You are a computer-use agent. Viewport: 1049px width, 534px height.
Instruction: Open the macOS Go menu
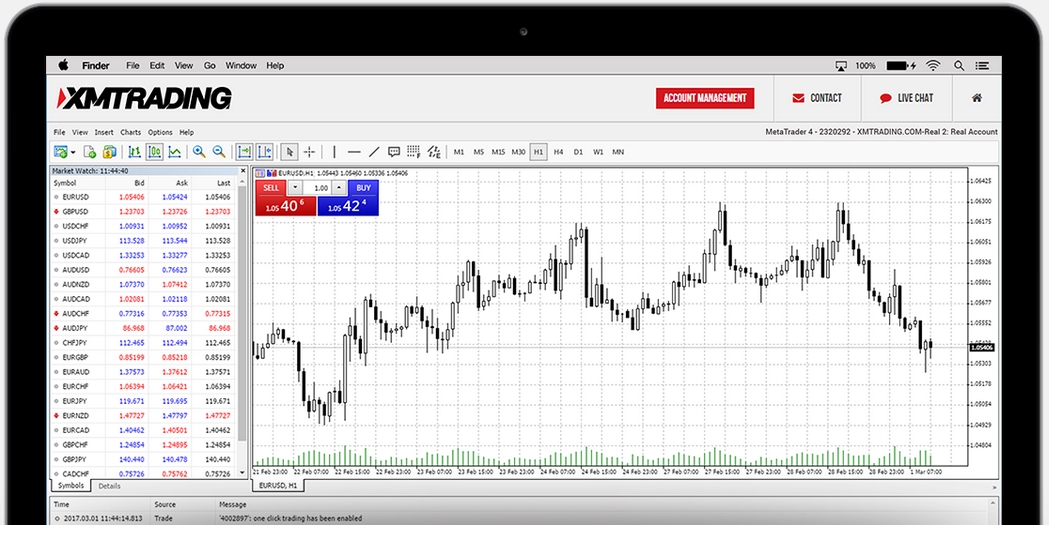click(x=209, y=66)
